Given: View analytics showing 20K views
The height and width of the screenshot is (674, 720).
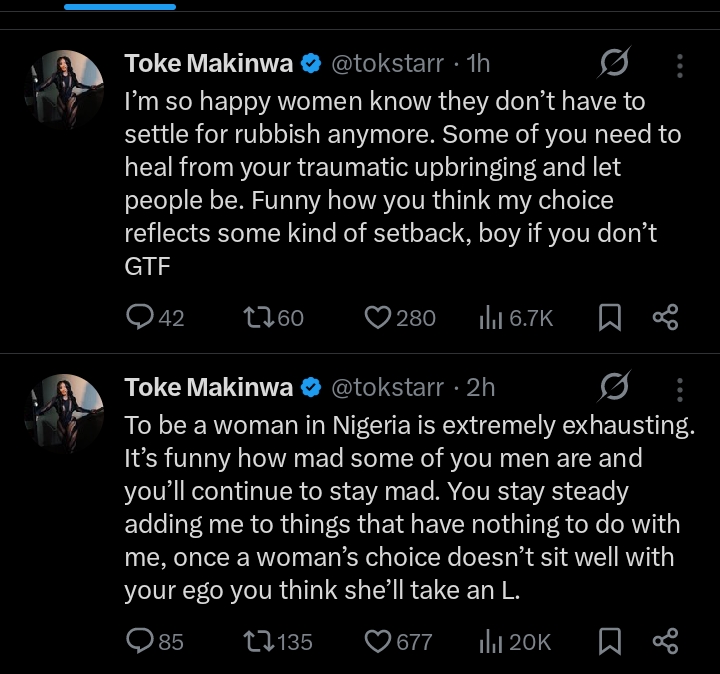Looking at the screenshot, I should [x=490, y=641].
